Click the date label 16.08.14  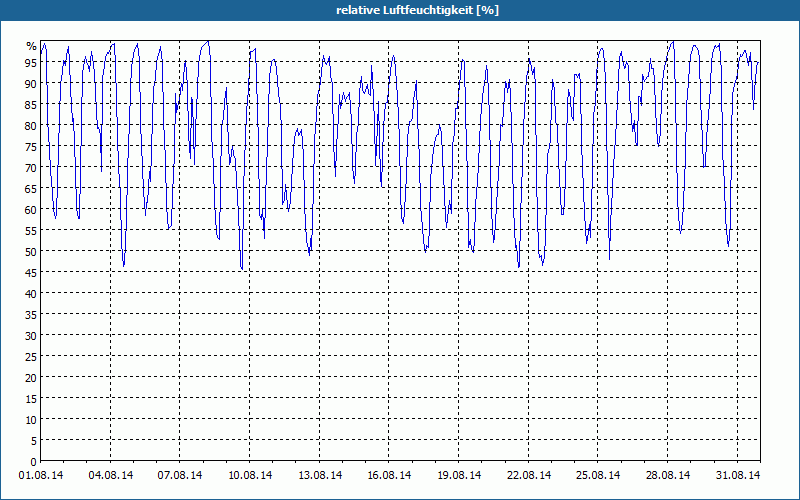(389, 475)
